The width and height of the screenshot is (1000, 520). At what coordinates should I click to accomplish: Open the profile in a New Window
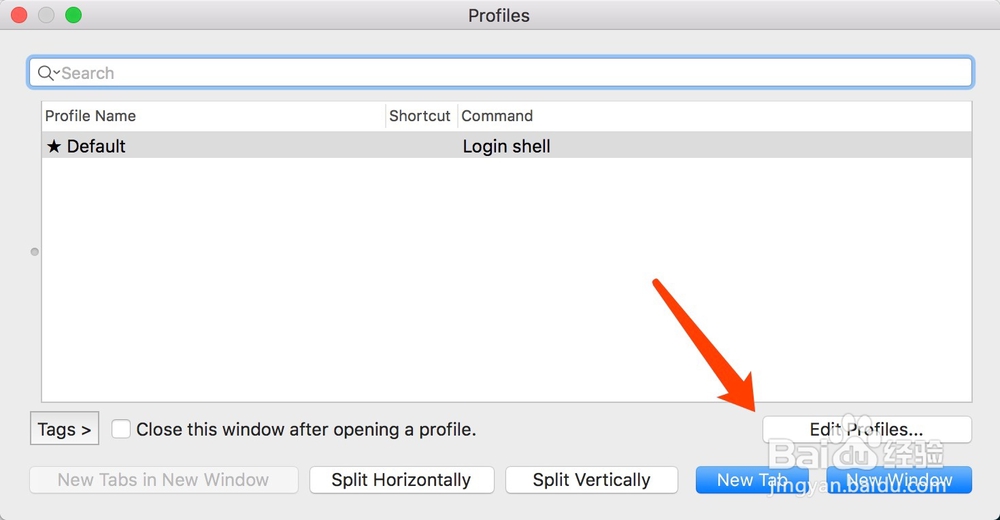coord(898,480)
